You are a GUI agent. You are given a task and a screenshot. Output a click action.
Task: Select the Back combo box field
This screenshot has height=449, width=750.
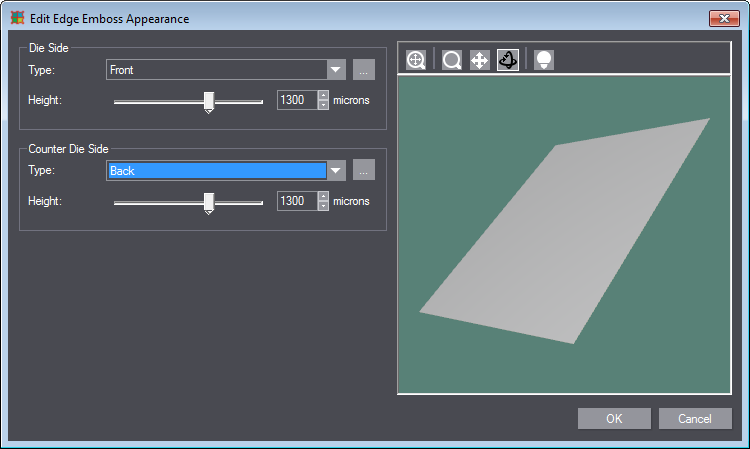216,171
